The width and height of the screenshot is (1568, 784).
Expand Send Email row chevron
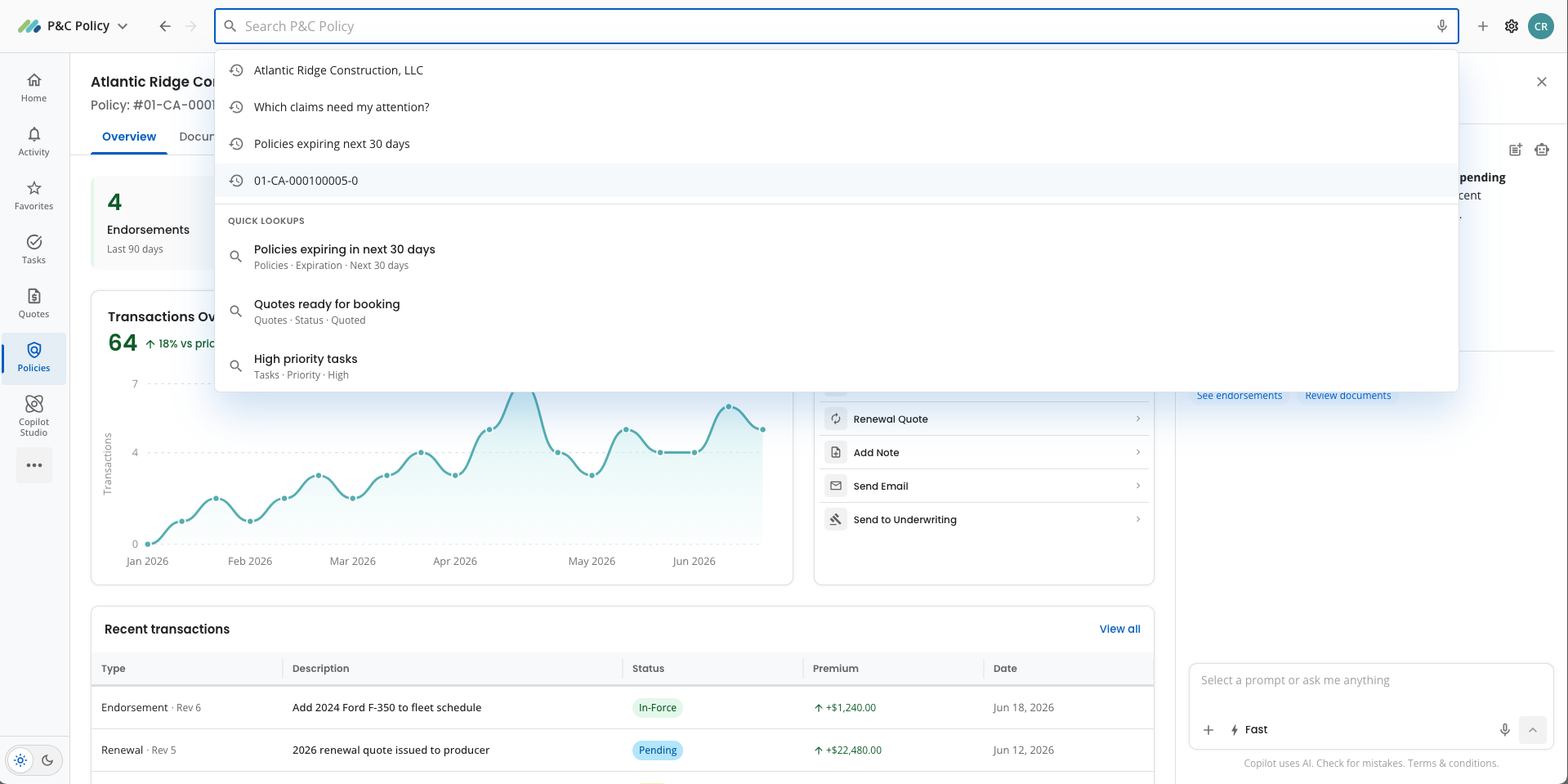pos(1138,486)
